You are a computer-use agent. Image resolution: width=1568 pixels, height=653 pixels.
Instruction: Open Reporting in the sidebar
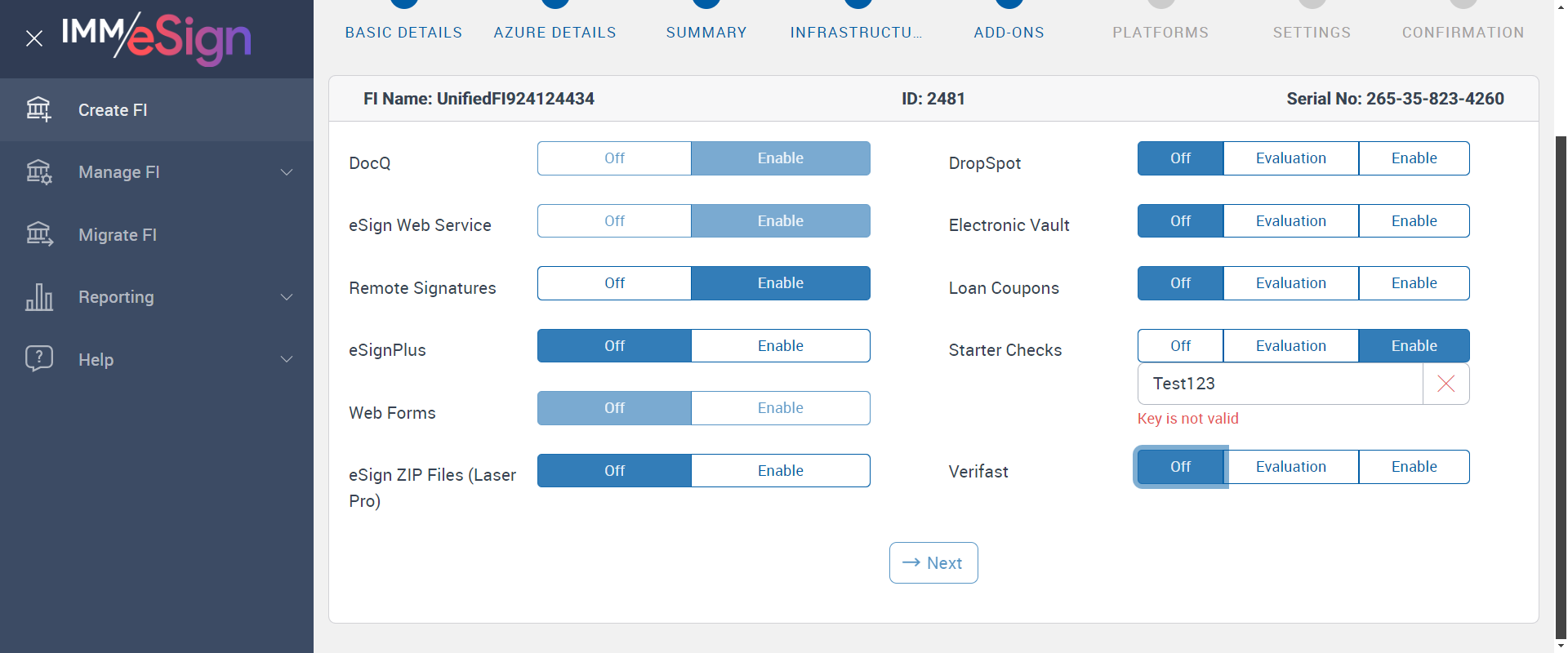click(x=157, y=297)
